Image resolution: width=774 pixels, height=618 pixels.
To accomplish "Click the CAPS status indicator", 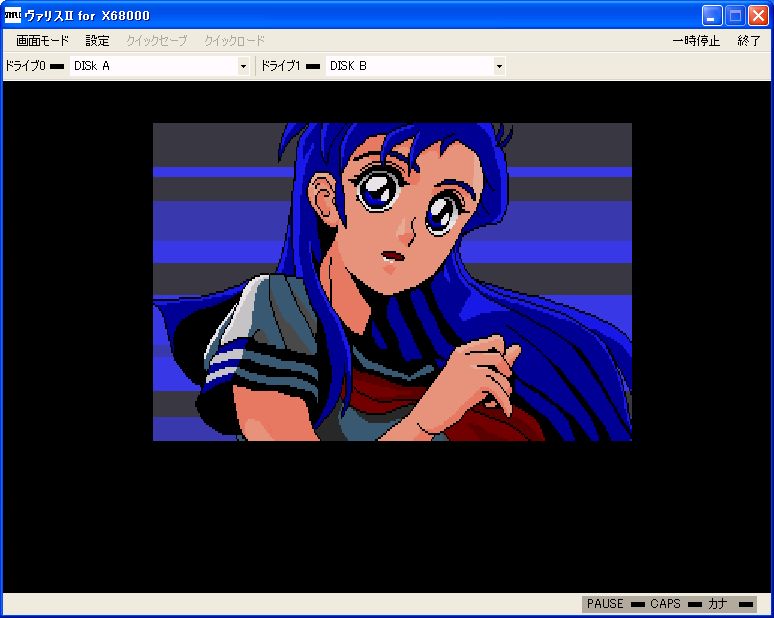I will [x=695, y=604].
